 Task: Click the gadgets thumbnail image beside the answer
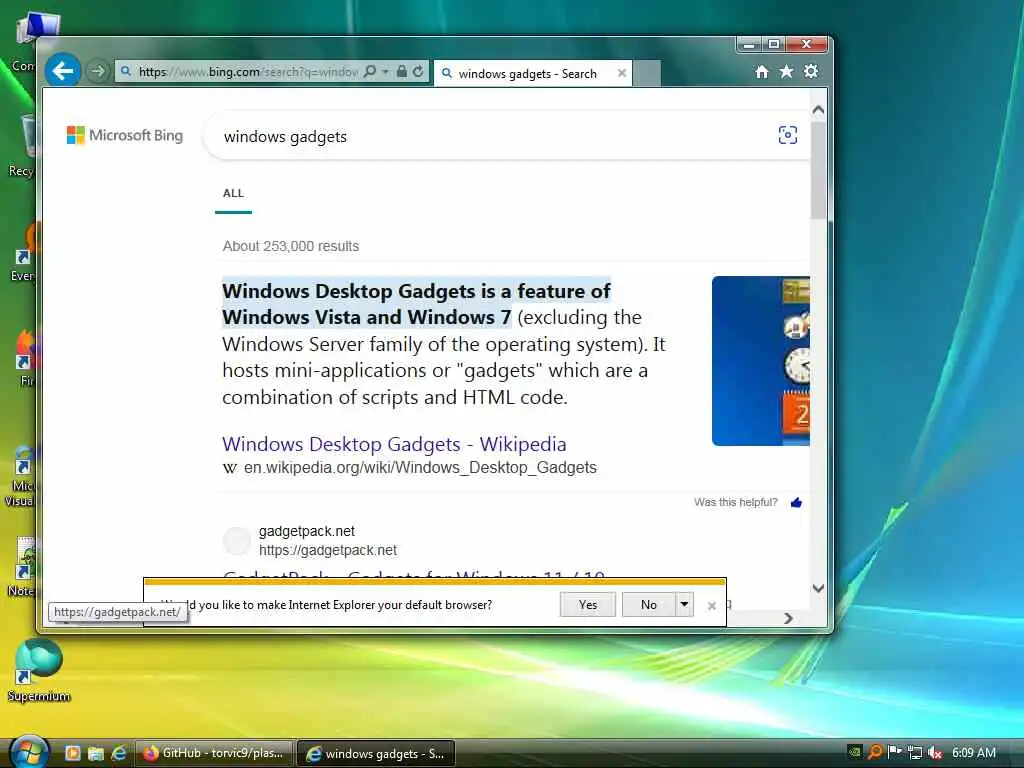(x=761, y=361)
